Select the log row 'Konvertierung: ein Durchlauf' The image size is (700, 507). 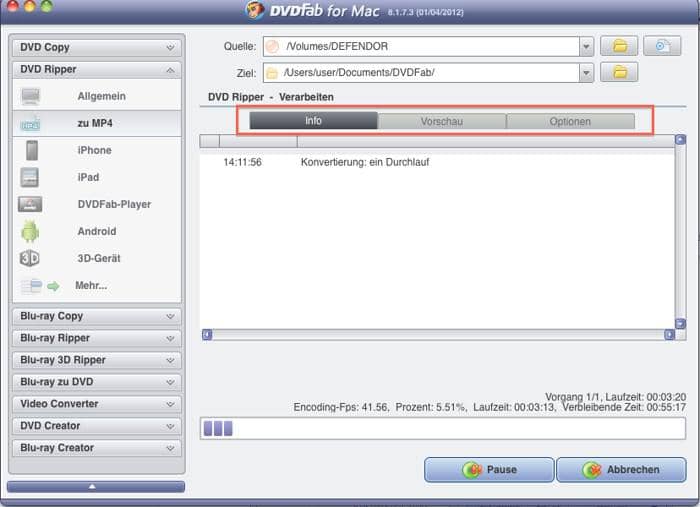click(438, 162)
